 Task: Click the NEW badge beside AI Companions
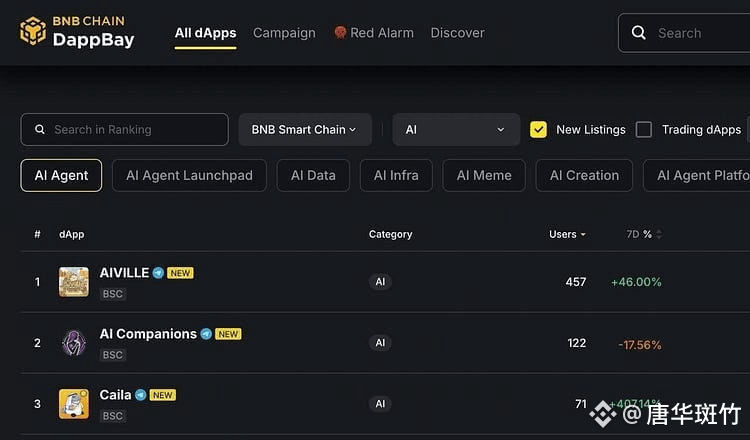click(228, 334)
